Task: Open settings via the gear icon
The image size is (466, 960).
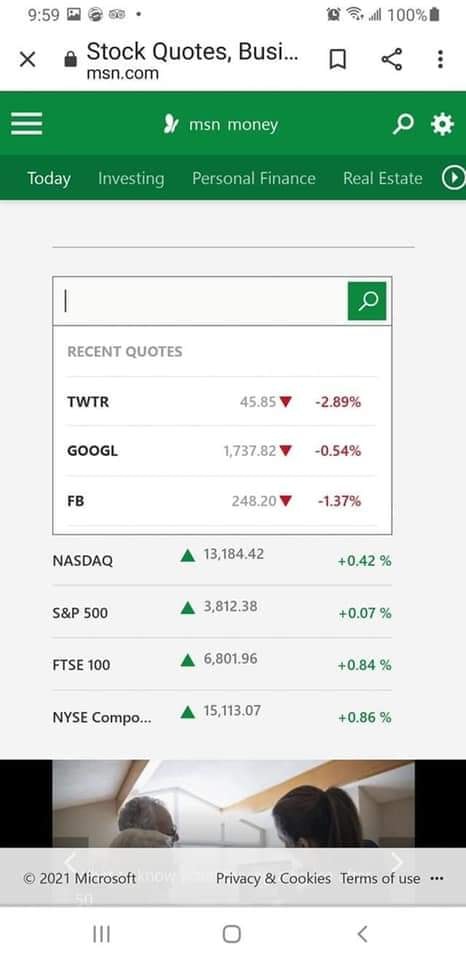Action: 442,124
